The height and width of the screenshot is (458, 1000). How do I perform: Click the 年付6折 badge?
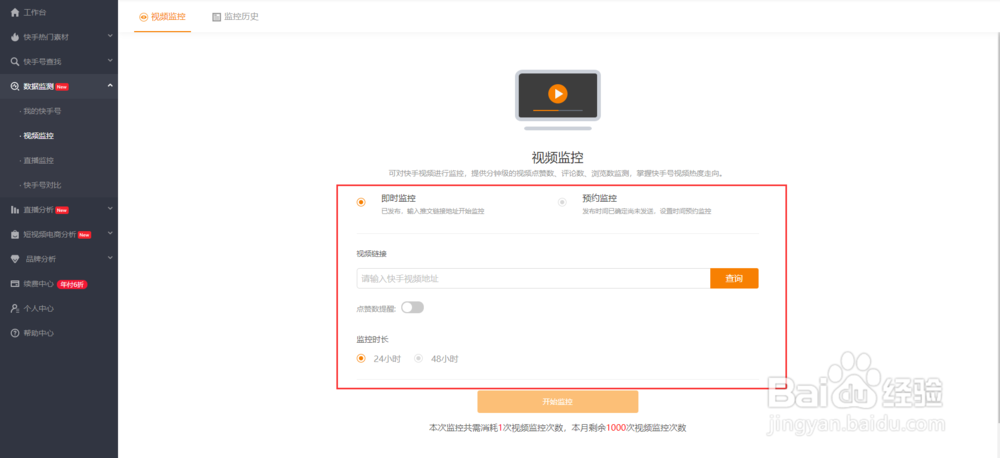pos(71,284)
